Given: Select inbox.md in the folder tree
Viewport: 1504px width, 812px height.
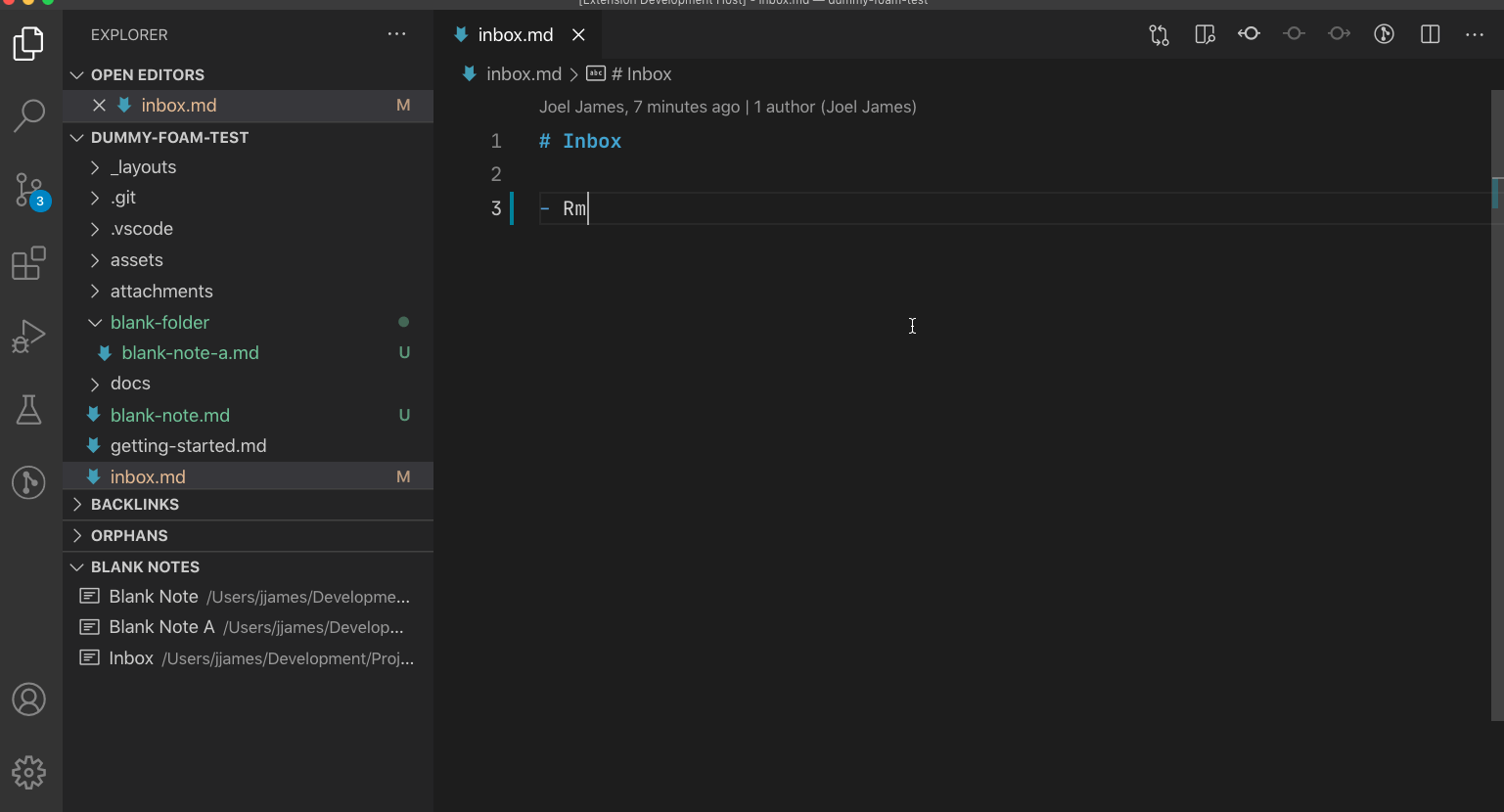Looking at the screenshot, I should click(x=249, y=476).
